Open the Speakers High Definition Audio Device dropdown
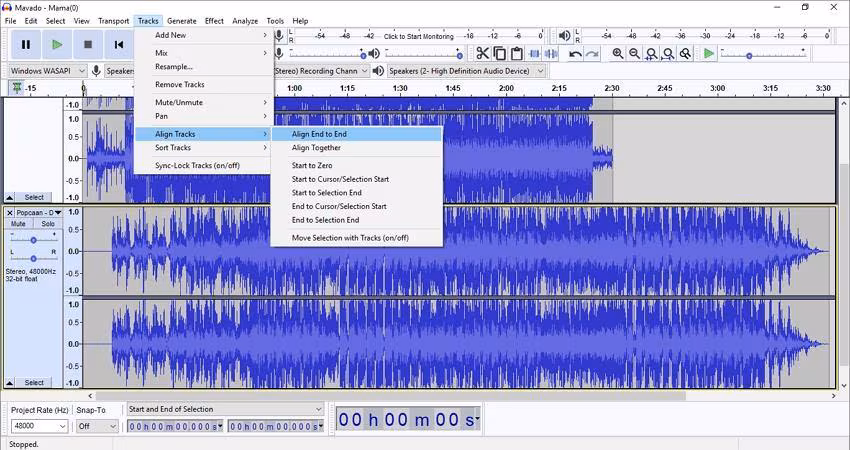Viewport: 850px width, 450px height. point(466,71)
